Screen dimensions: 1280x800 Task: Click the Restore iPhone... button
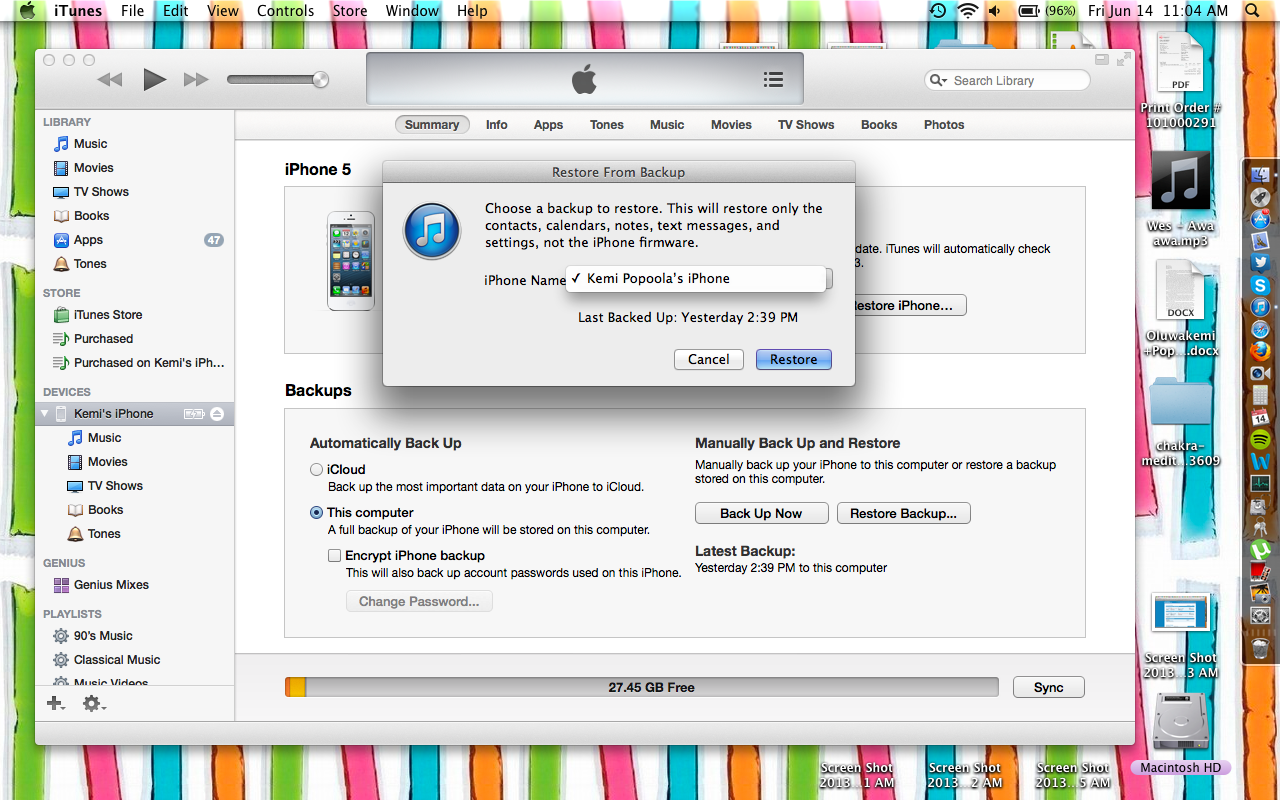[x=907, y=306]
